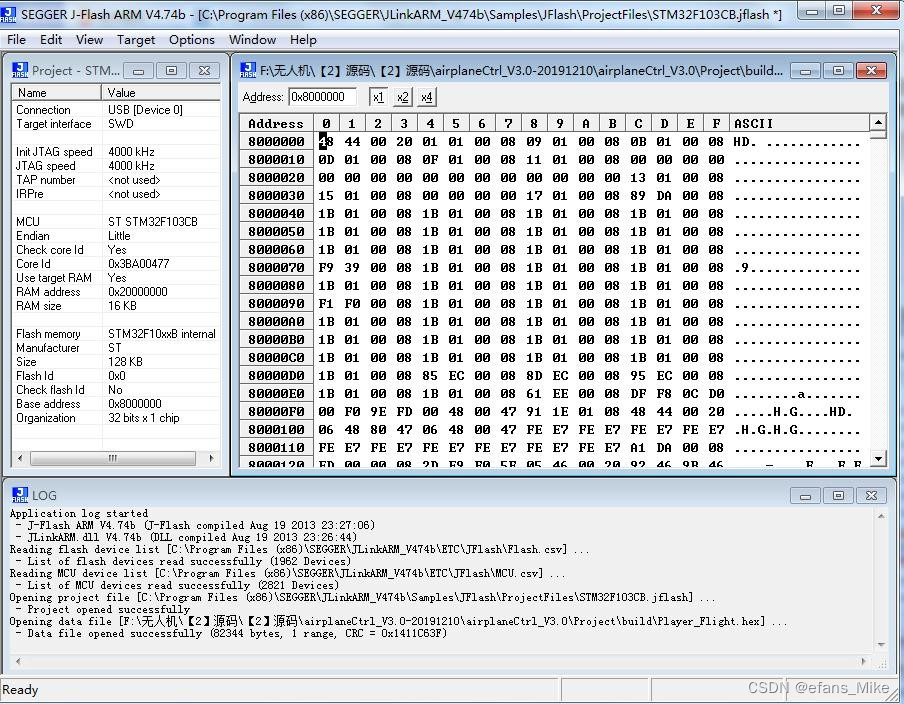
Task: Click the Project panel horizontal scrollbar thumb
Action: [112, 458]
